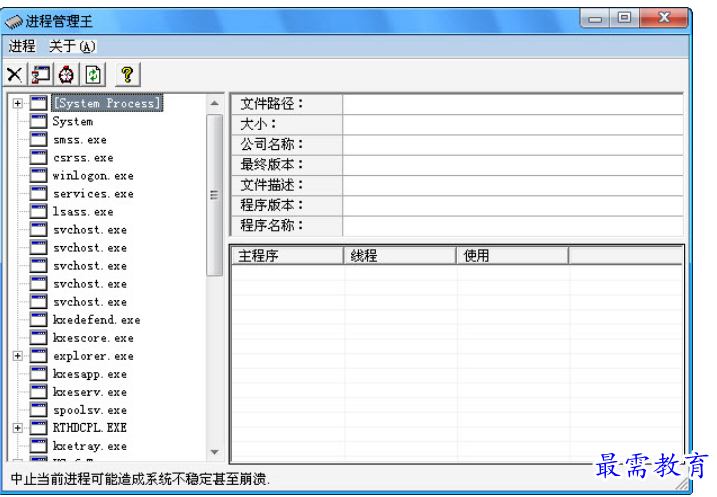Select the [System Process] entry
Screen dimensions: 717x497
(x=107, y=103)
